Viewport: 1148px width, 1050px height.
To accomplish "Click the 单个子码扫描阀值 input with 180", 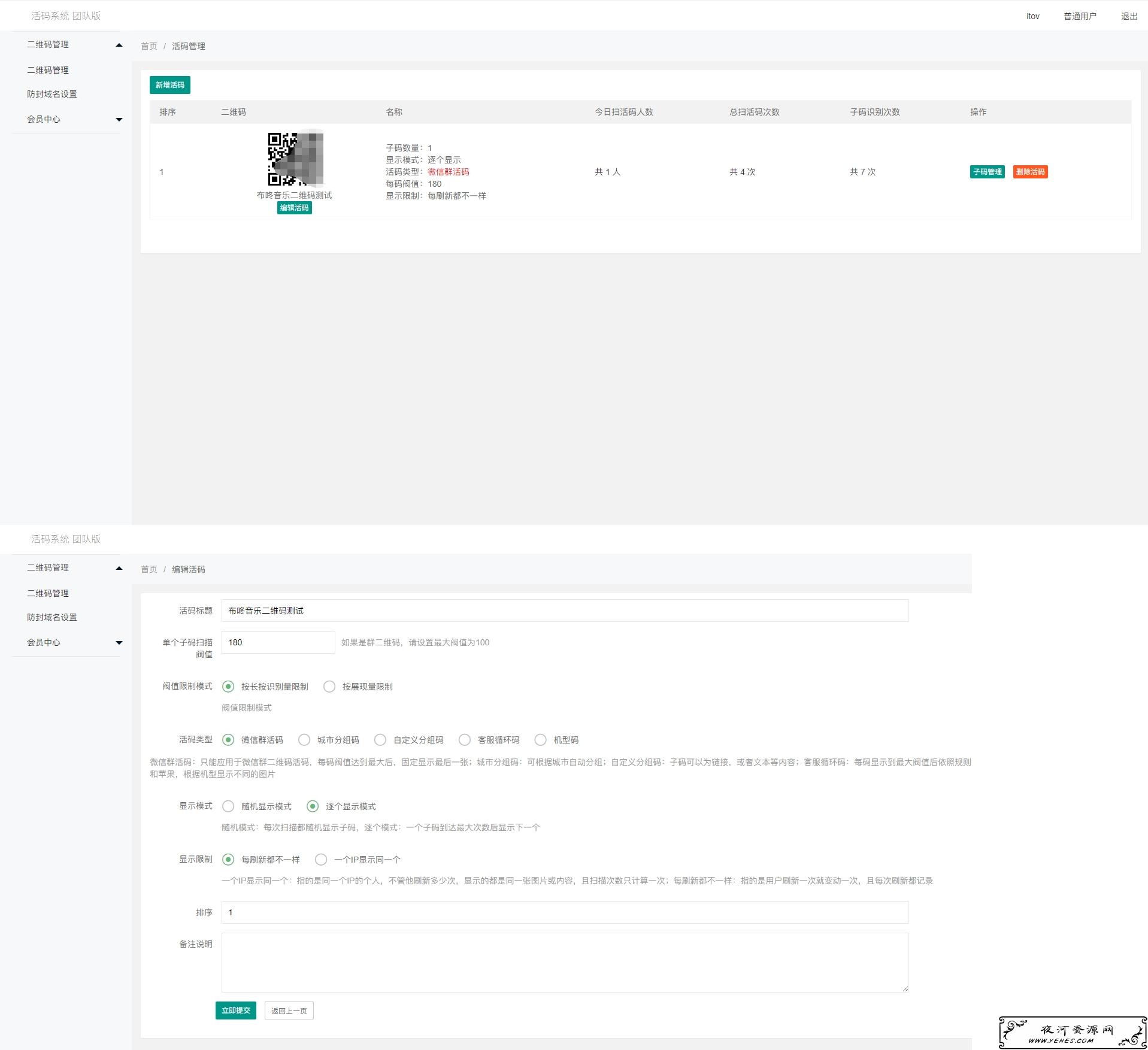I will click(278, 642).
